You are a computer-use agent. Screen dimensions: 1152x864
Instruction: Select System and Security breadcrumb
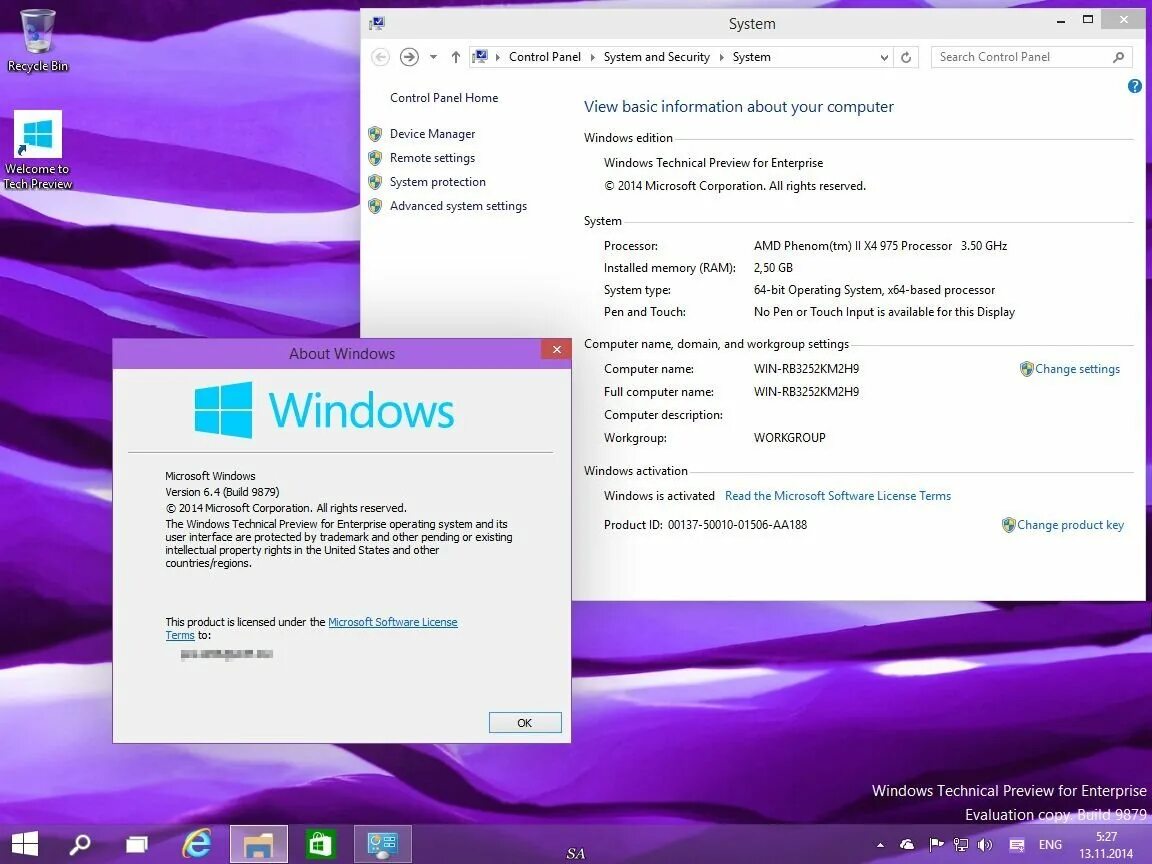tap(656, 57)
